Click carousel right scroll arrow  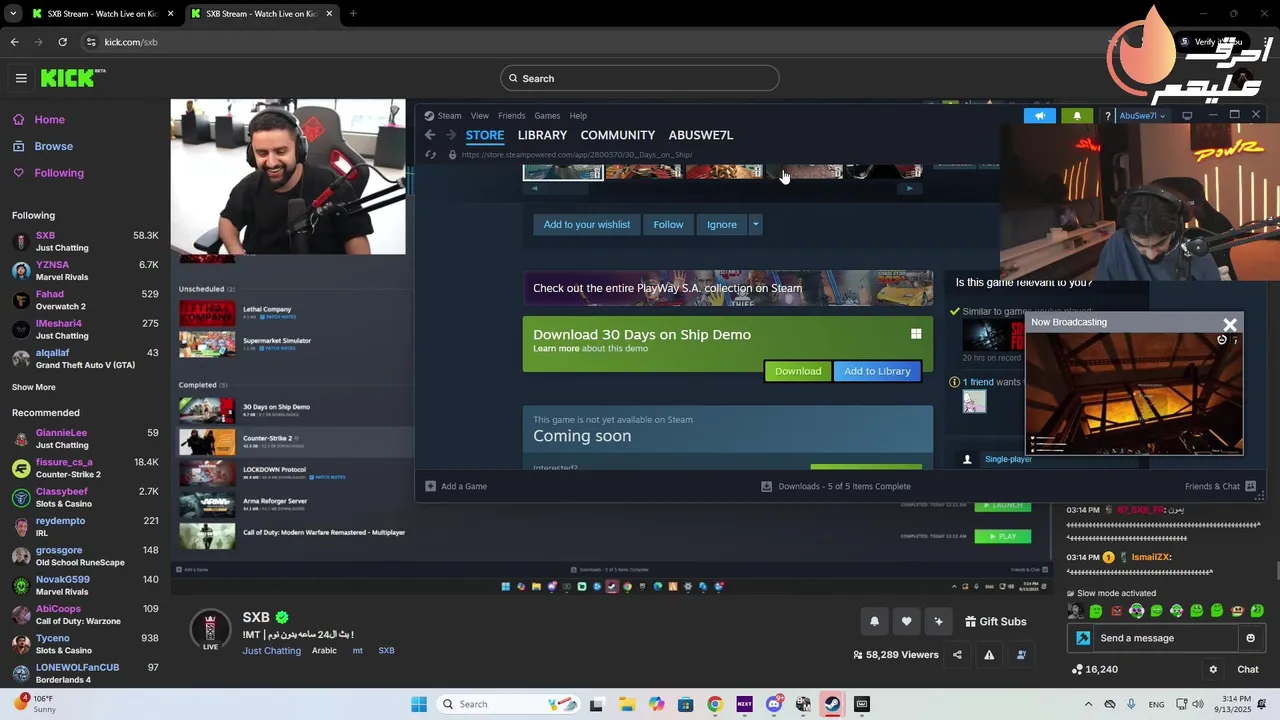(908, 188)
